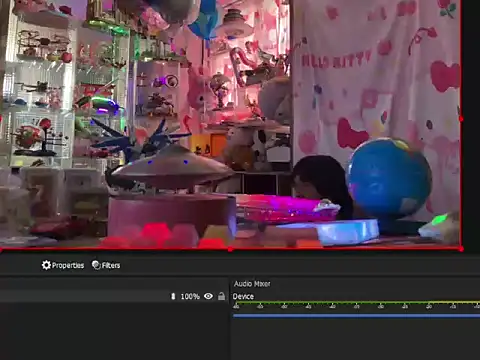Viewport: 480px width, 360px height.
Task: Click the Audio Mixer panel title
Action: point(252,284)
